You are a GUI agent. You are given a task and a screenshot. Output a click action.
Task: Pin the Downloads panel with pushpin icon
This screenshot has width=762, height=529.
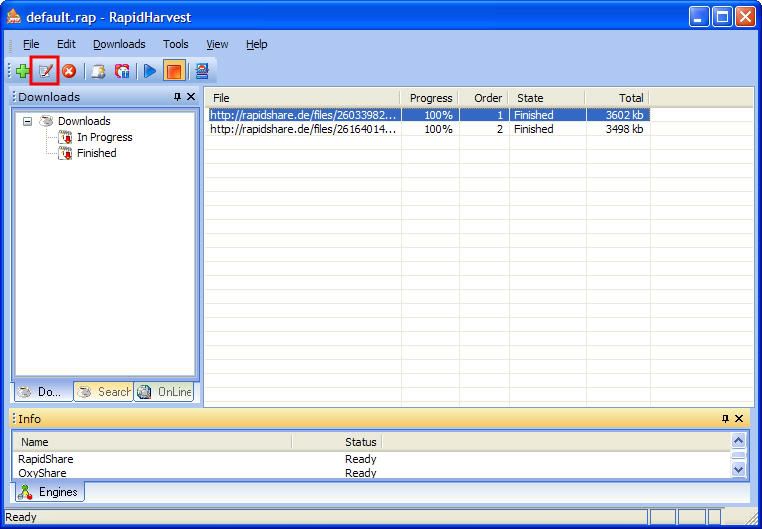pyautogui.click(x=177, y=97)
